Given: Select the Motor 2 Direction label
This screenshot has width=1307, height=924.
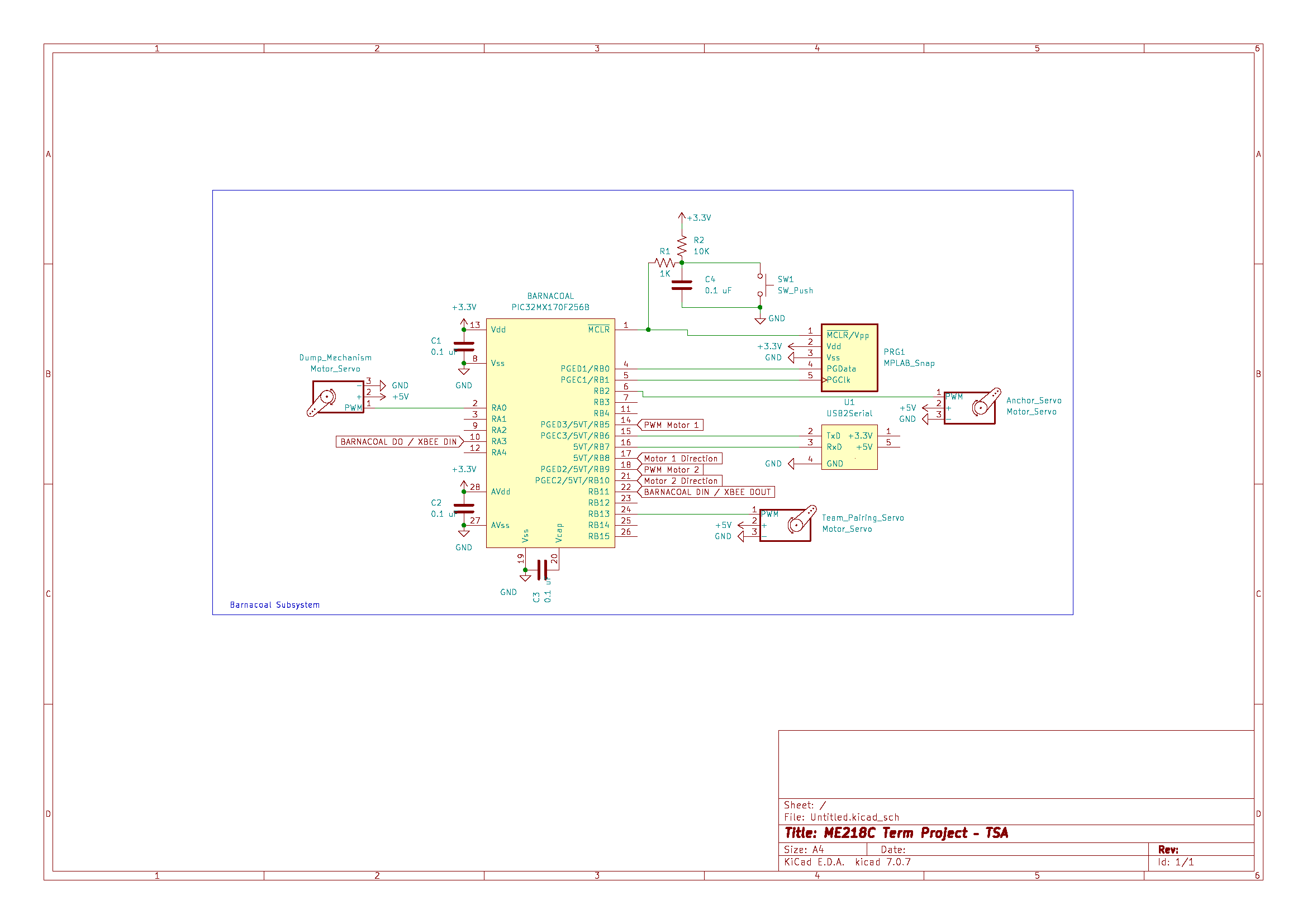Looking at the screenshot, I should [681, 481].
